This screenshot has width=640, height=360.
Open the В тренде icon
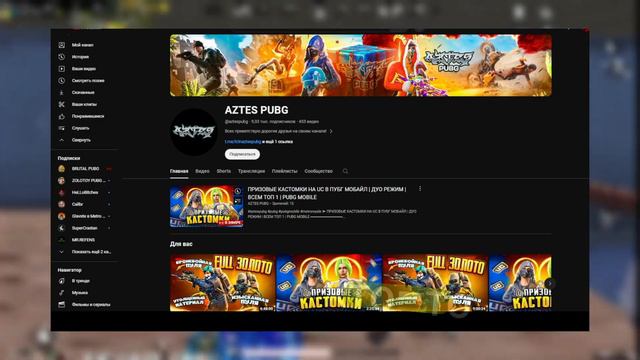tap(62, 281)
